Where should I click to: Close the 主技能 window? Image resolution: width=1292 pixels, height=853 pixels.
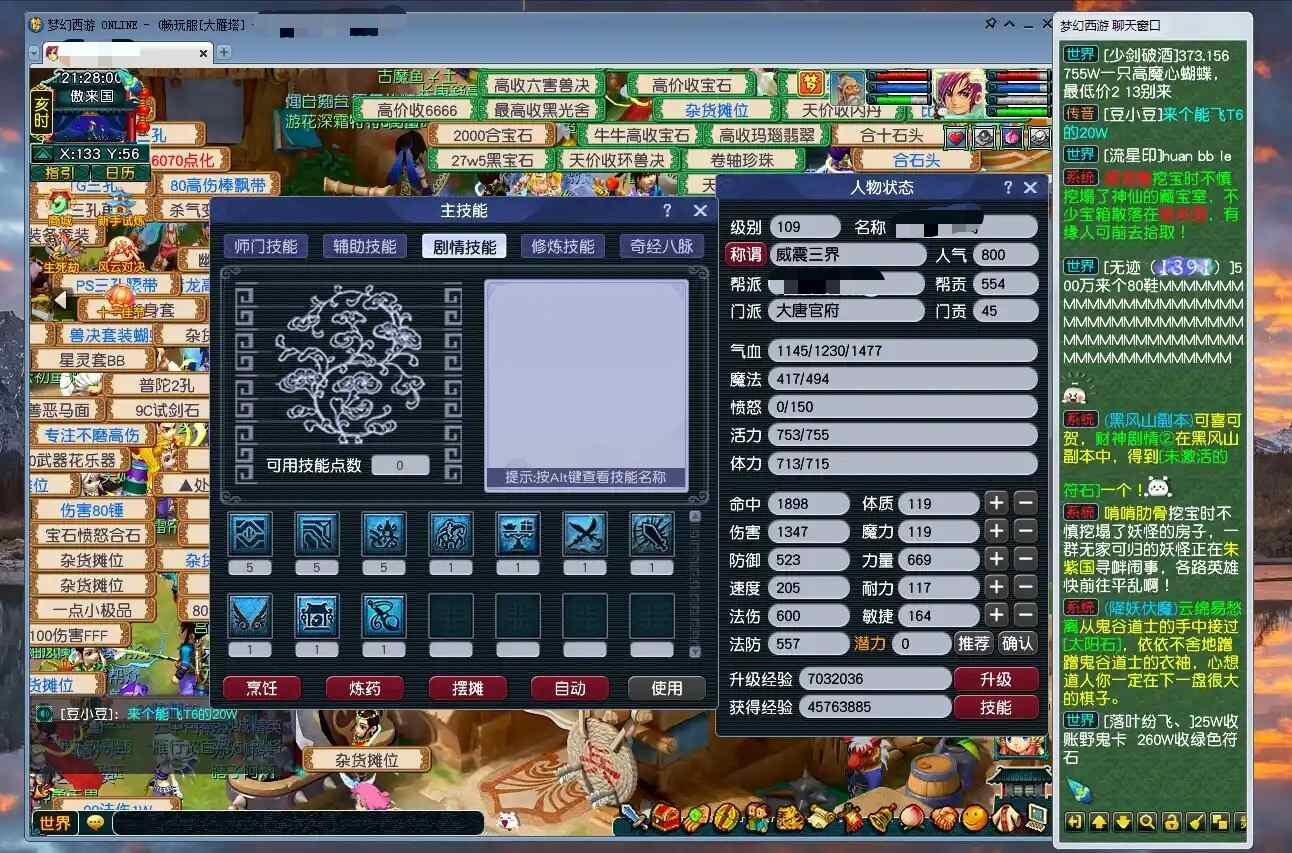point(700,211)
